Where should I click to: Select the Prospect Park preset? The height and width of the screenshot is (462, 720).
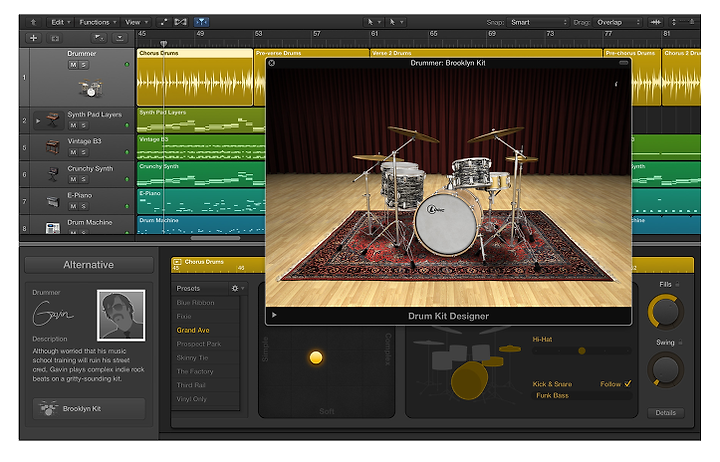click(197, 343)
